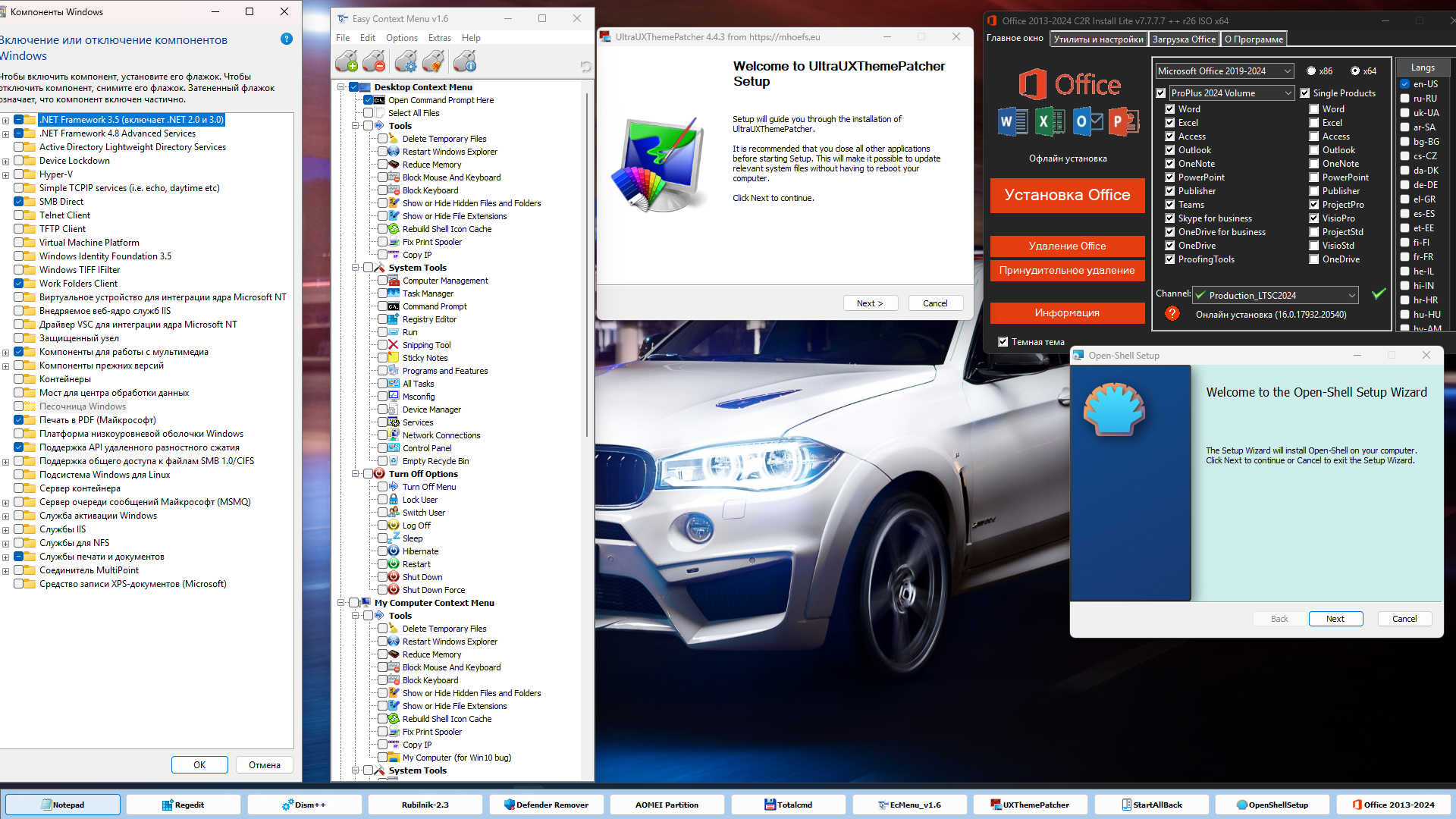The image size is (1456, 819).
Task: Select the x86 architecture radio button
Action: [1311, 71]
